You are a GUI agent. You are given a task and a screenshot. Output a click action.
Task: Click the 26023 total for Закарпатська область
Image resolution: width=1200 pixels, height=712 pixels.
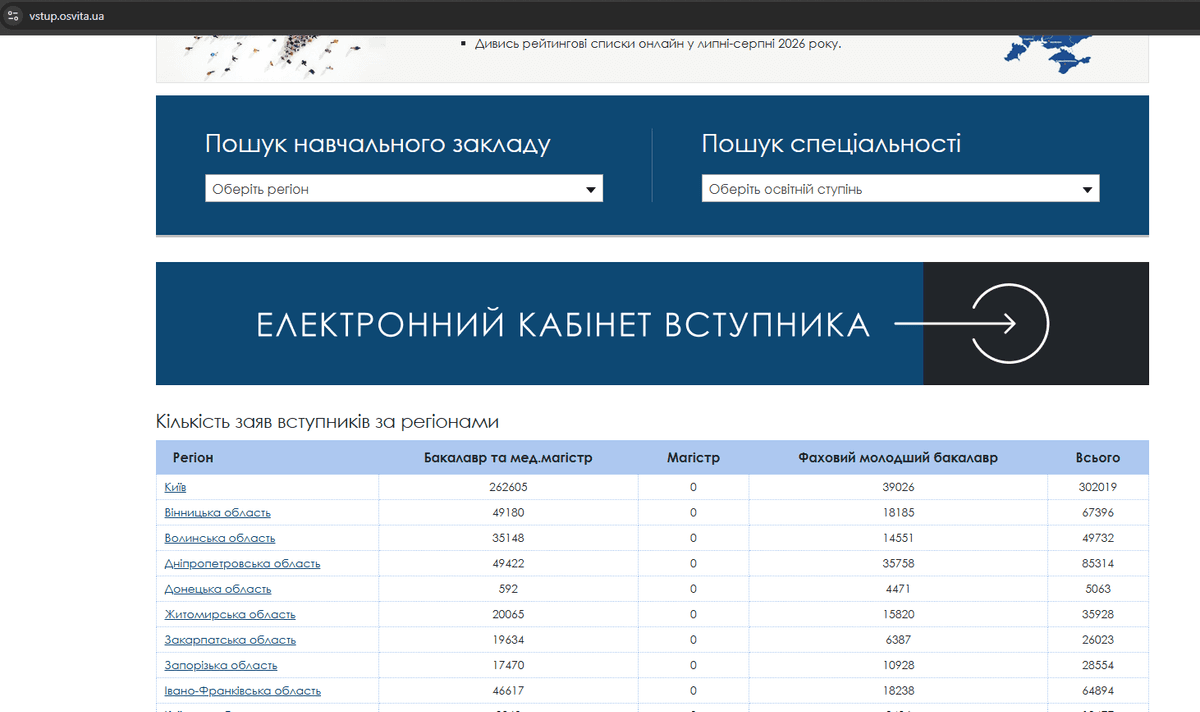(x=1098, y=640)
